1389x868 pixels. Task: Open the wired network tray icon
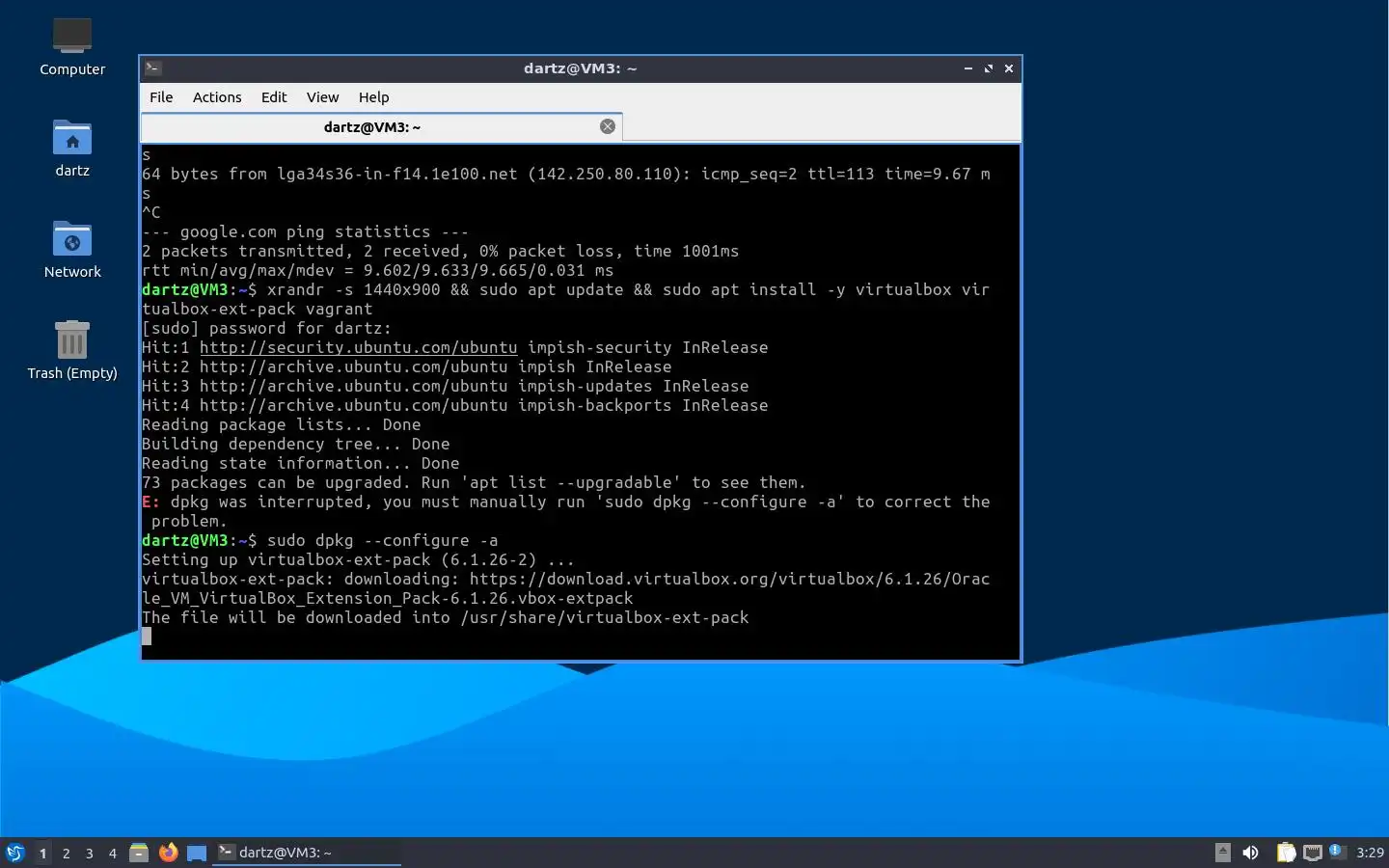point(1312,853)
